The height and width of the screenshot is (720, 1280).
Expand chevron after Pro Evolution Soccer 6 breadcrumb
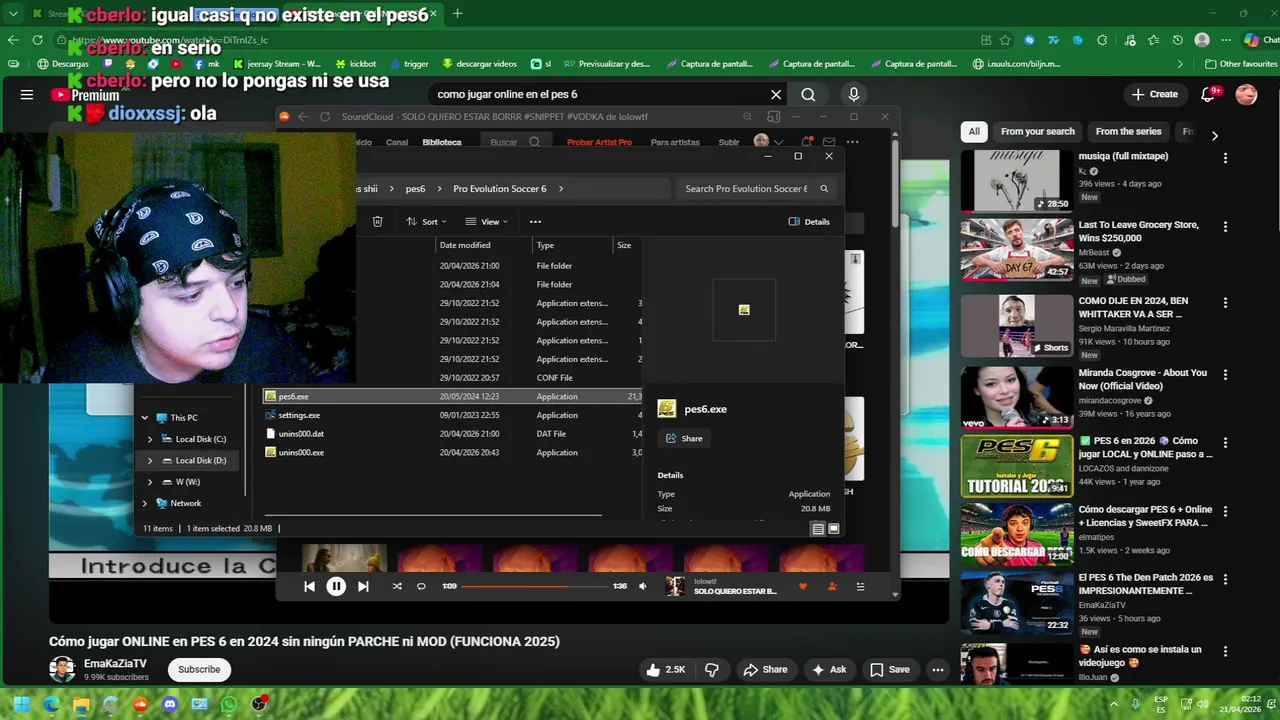coord(561,188)
